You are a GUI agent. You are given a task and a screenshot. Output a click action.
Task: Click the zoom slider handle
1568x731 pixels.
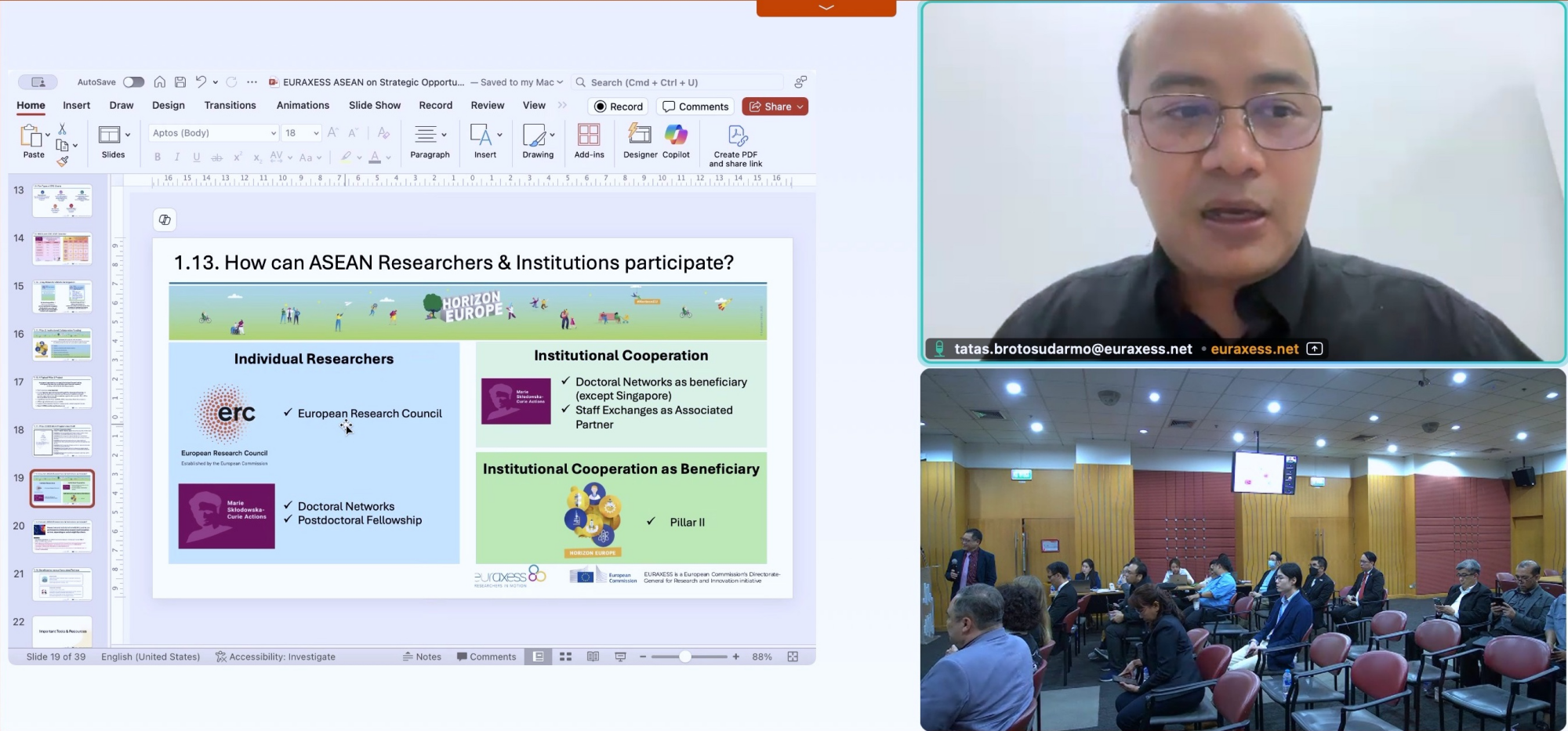coord(685,657)
